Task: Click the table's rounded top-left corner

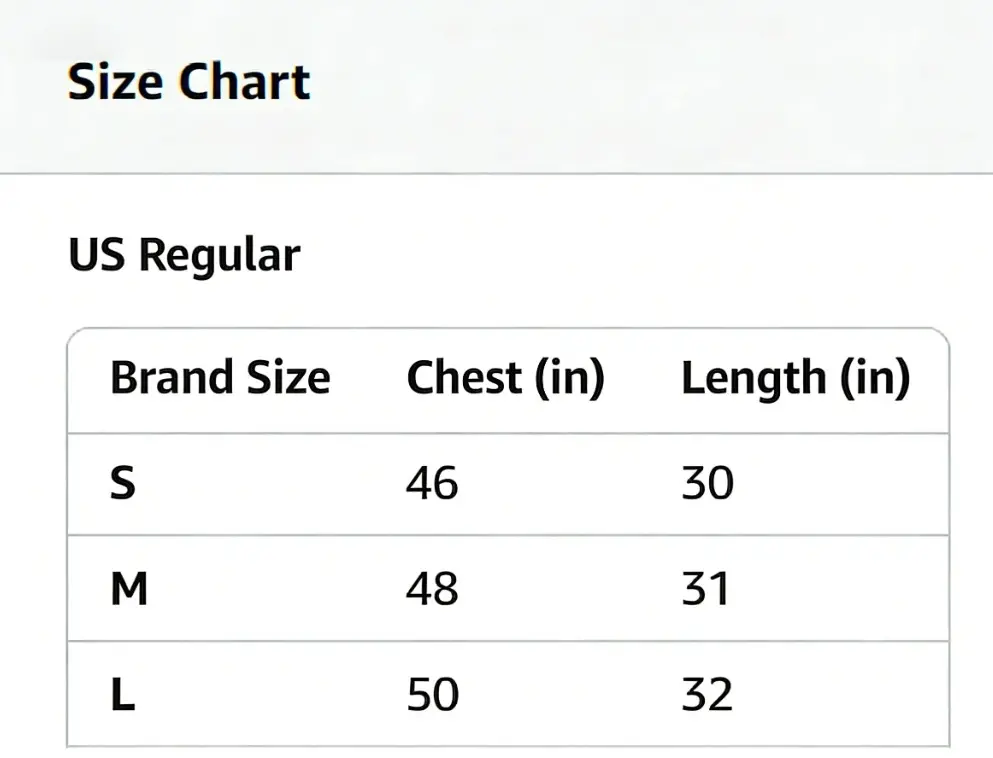Action: 73,334
